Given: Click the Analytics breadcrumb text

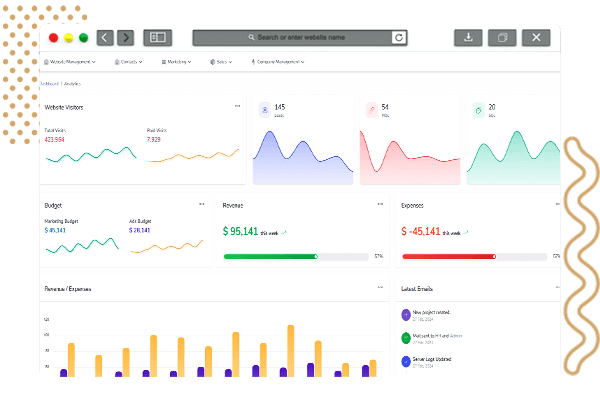Looking at the screenshot, I should coord(72,83).
